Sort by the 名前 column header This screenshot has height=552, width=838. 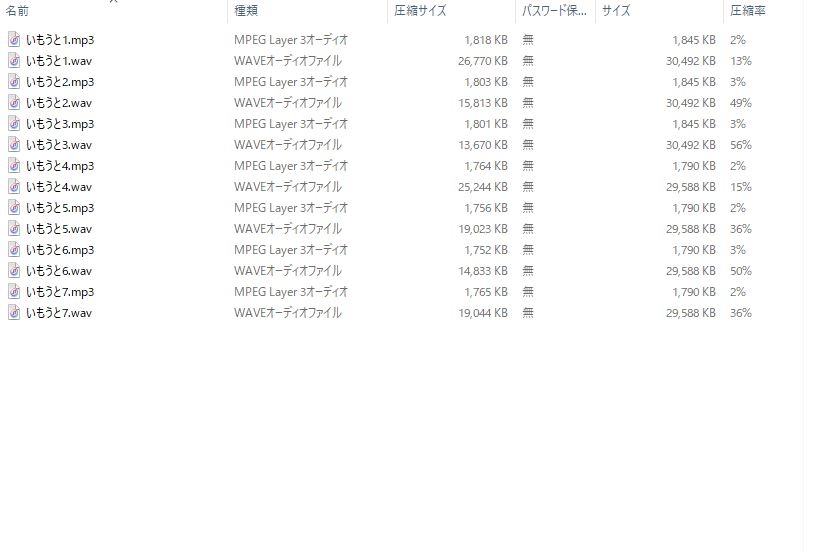click(x=17, y=11)
